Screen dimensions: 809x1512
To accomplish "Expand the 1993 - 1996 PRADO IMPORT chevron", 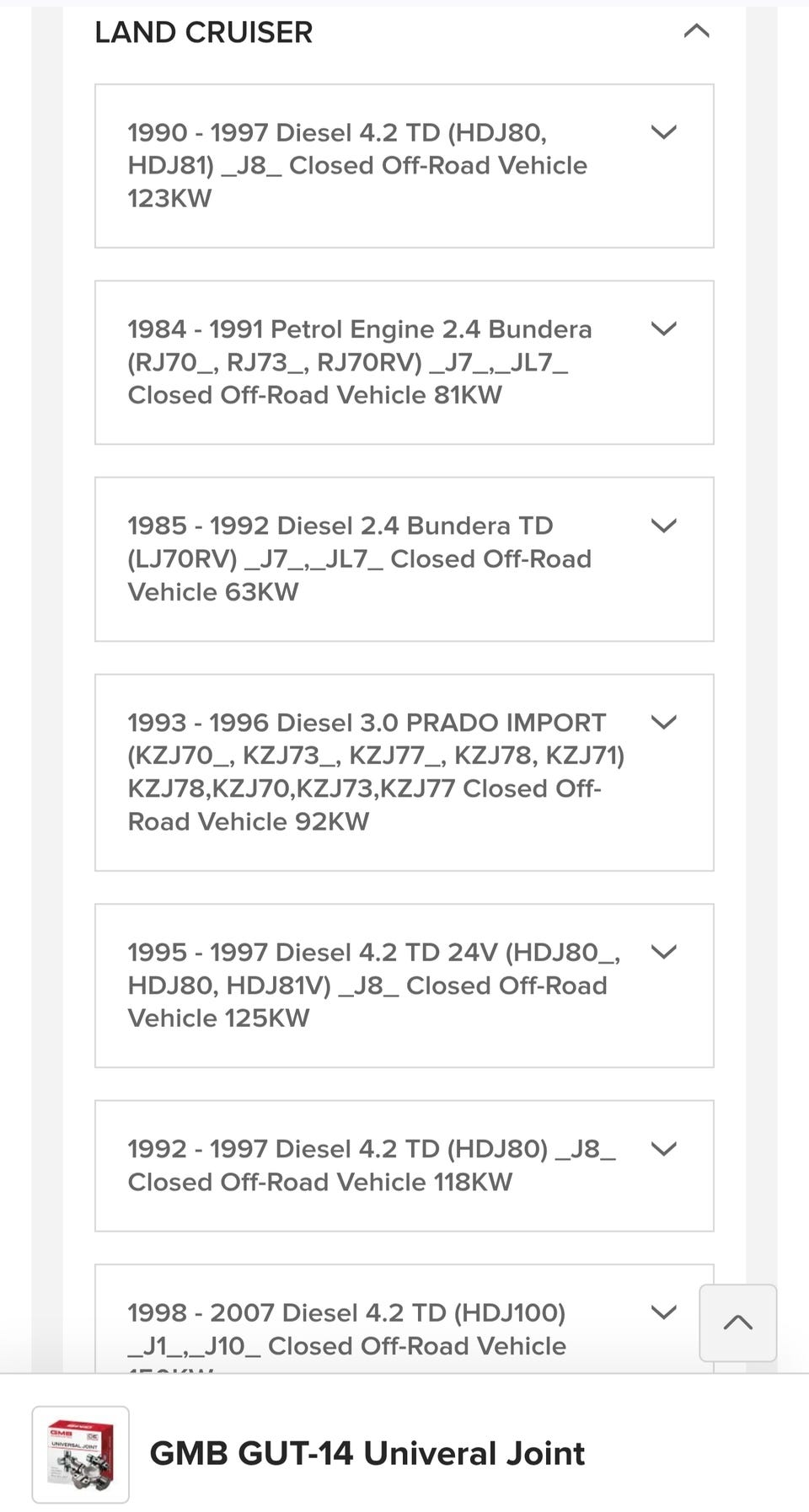I will [664, 722].
